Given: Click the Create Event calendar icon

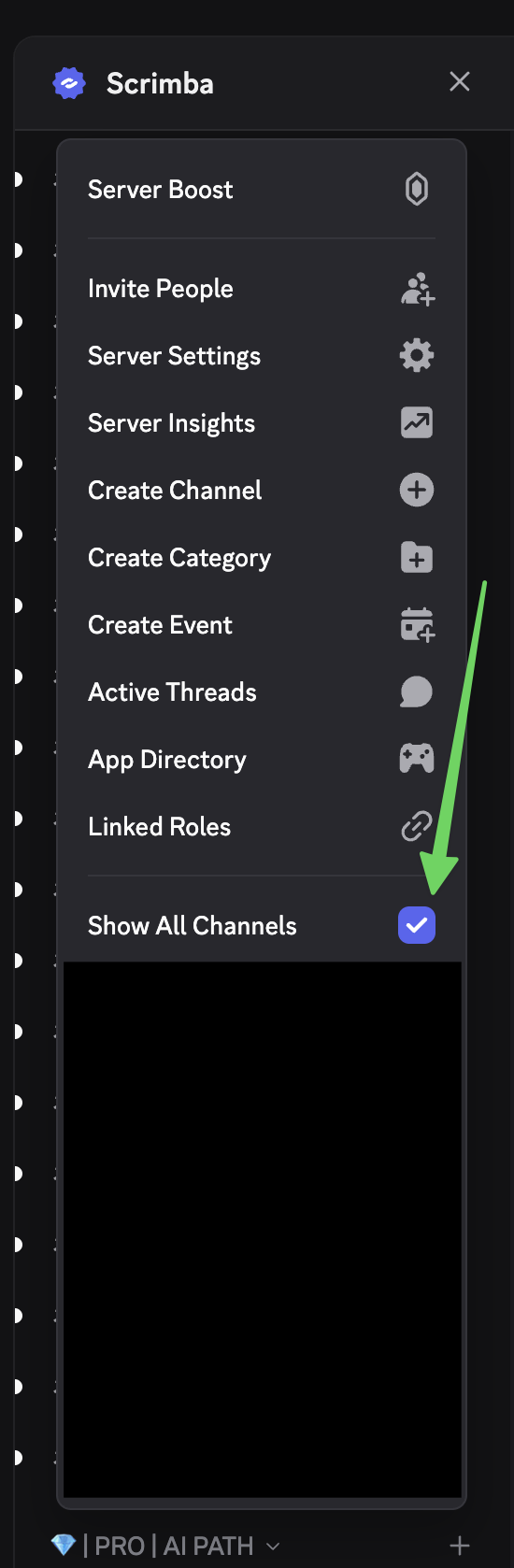Looking at the screenshot, I should [x=418, y=625].
